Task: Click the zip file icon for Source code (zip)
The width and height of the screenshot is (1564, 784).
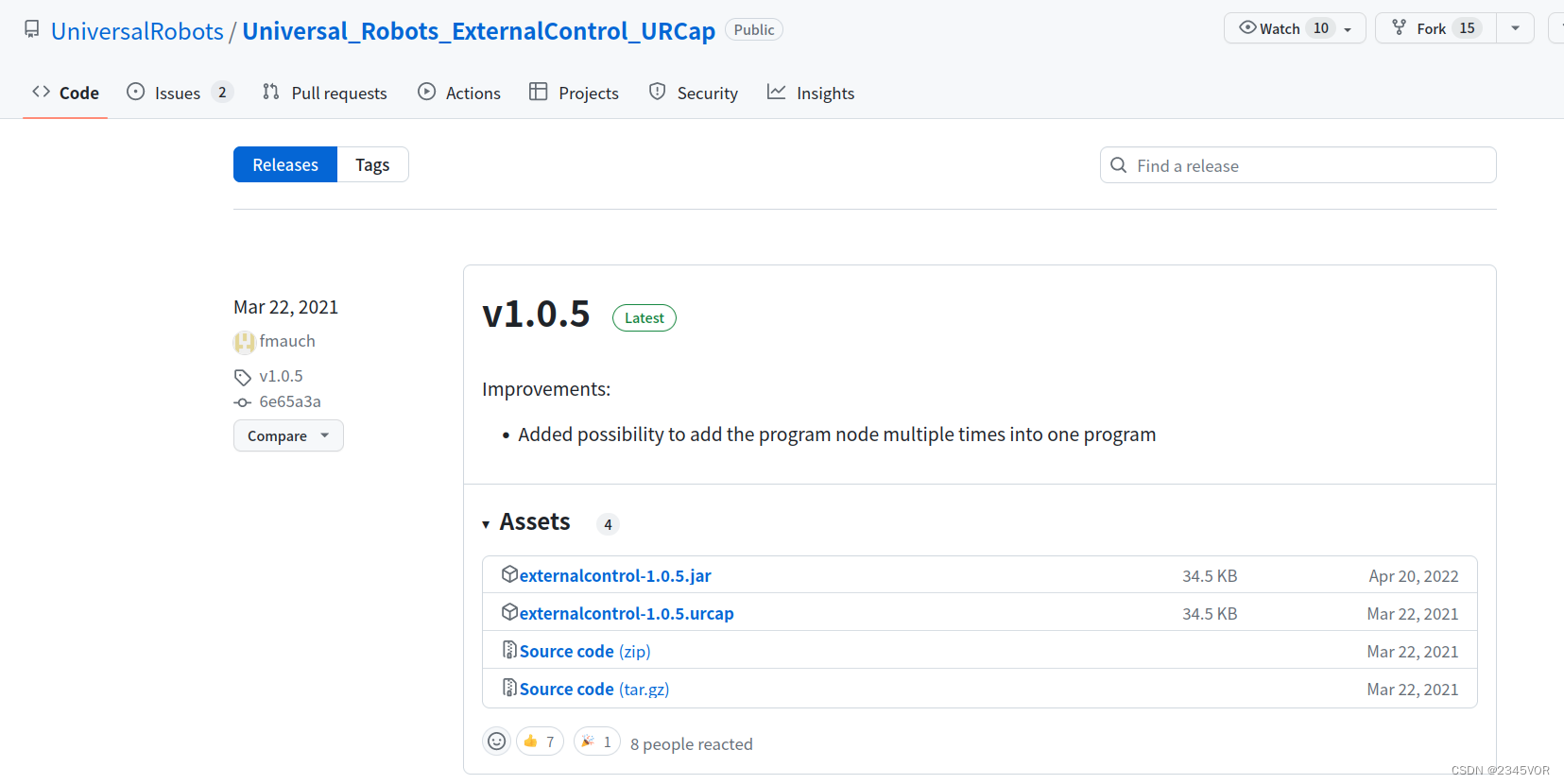Action: (509, 650)
